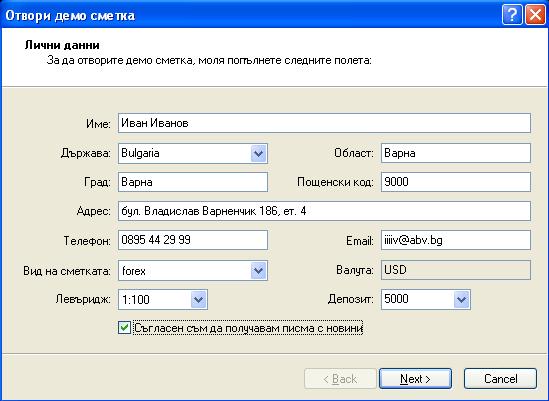Viewport: 549px width, 401px height.
Task: Click the Левъридж: label
Action: (83, 300)
